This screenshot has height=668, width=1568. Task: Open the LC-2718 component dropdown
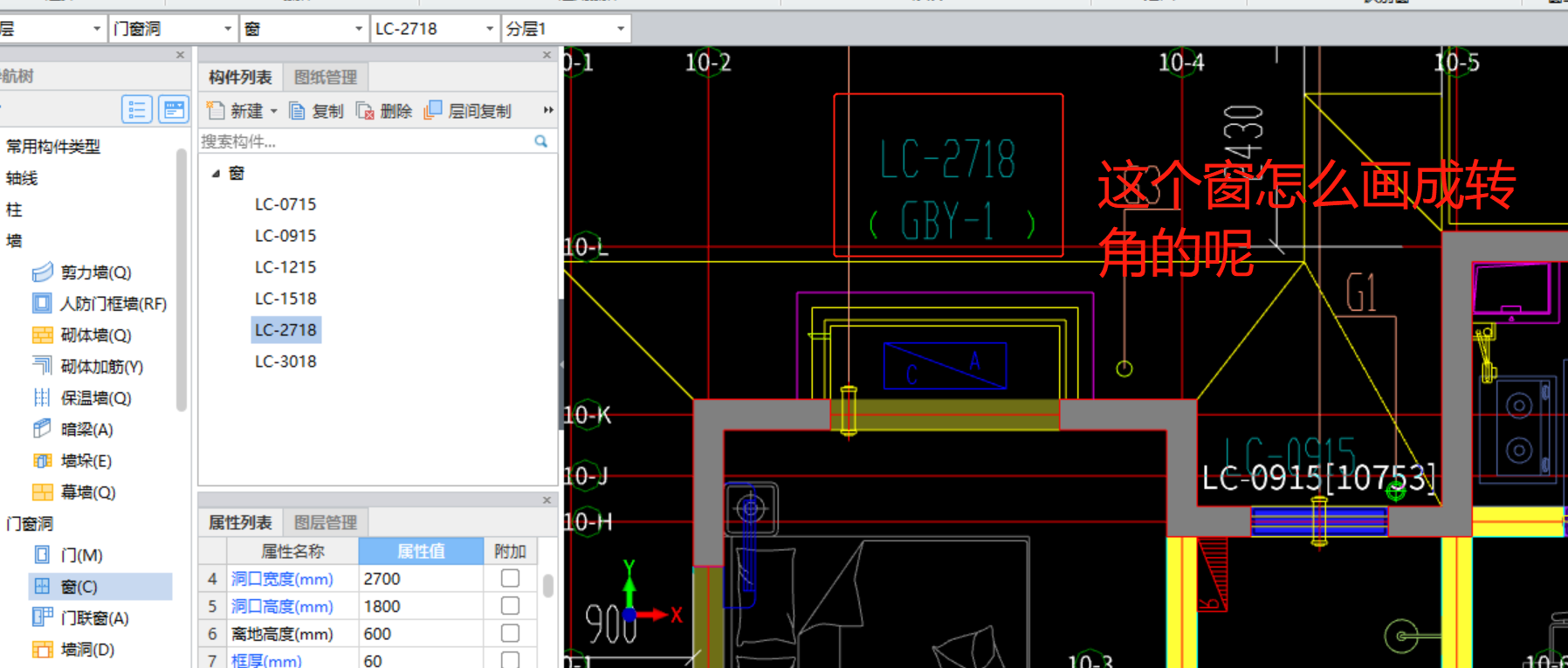[489, 29]
